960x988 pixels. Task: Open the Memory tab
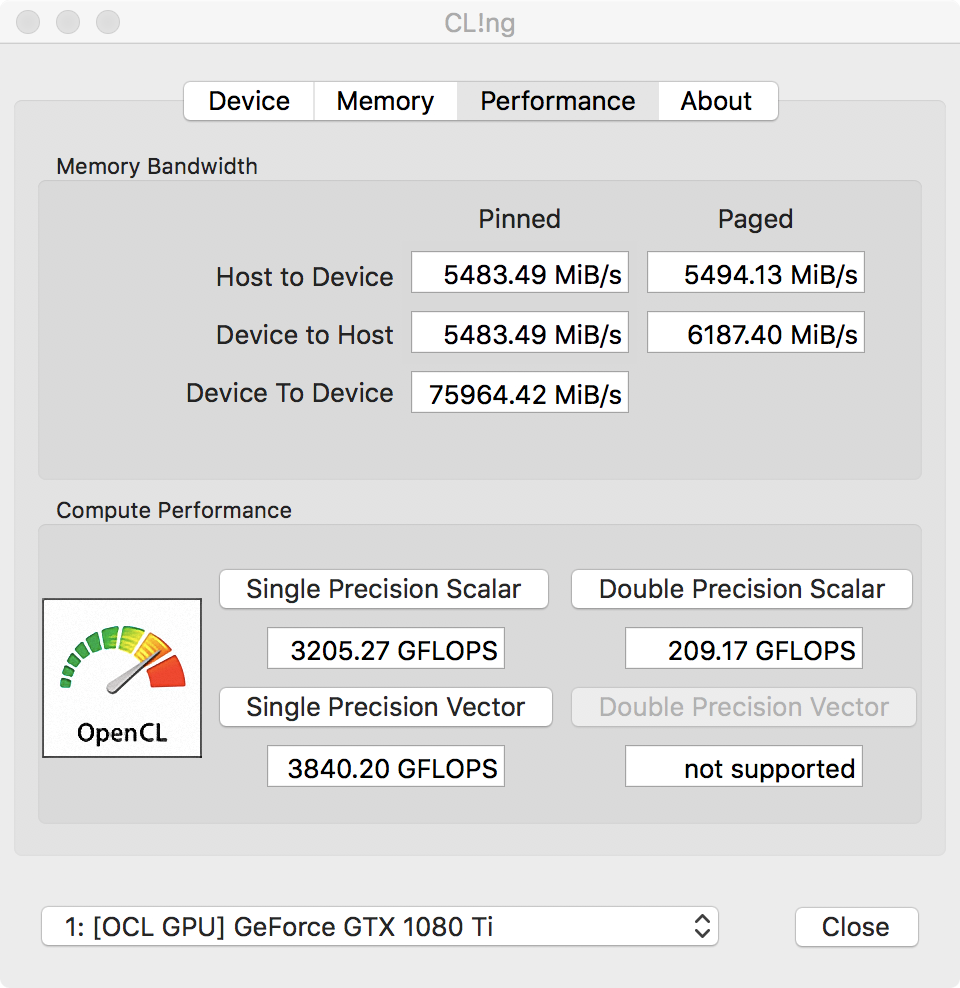385,101
